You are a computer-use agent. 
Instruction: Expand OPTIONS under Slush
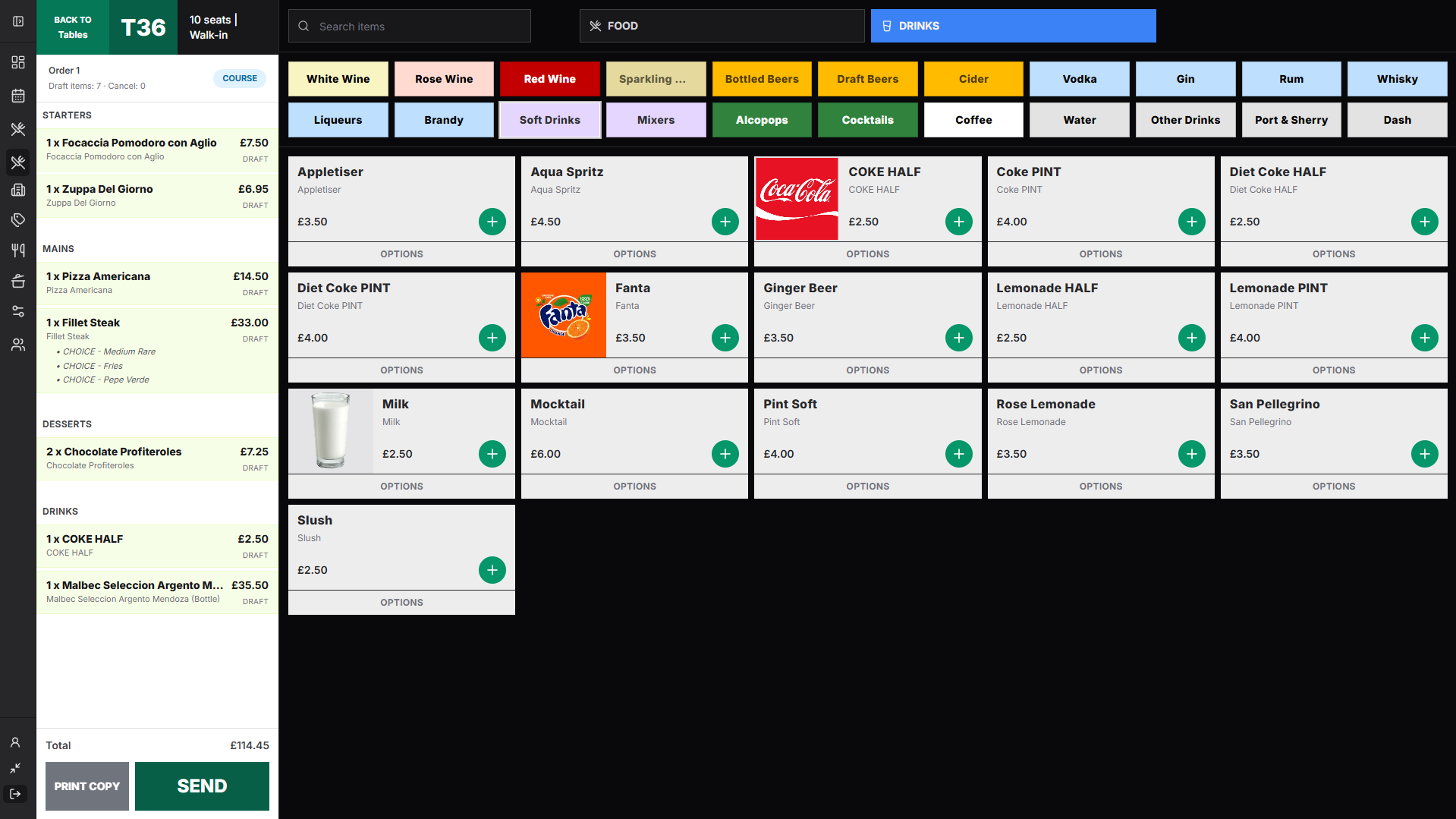click(x=401, y=603)
